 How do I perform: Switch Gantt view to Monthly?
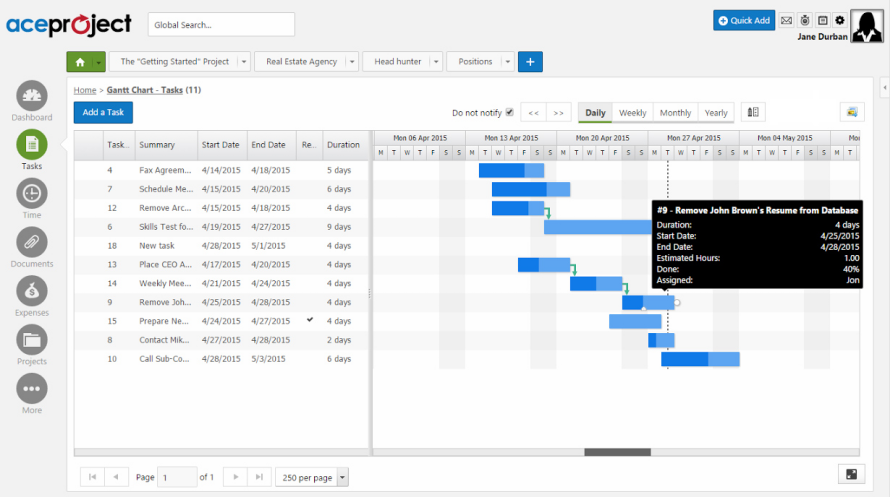pos(675,113)
